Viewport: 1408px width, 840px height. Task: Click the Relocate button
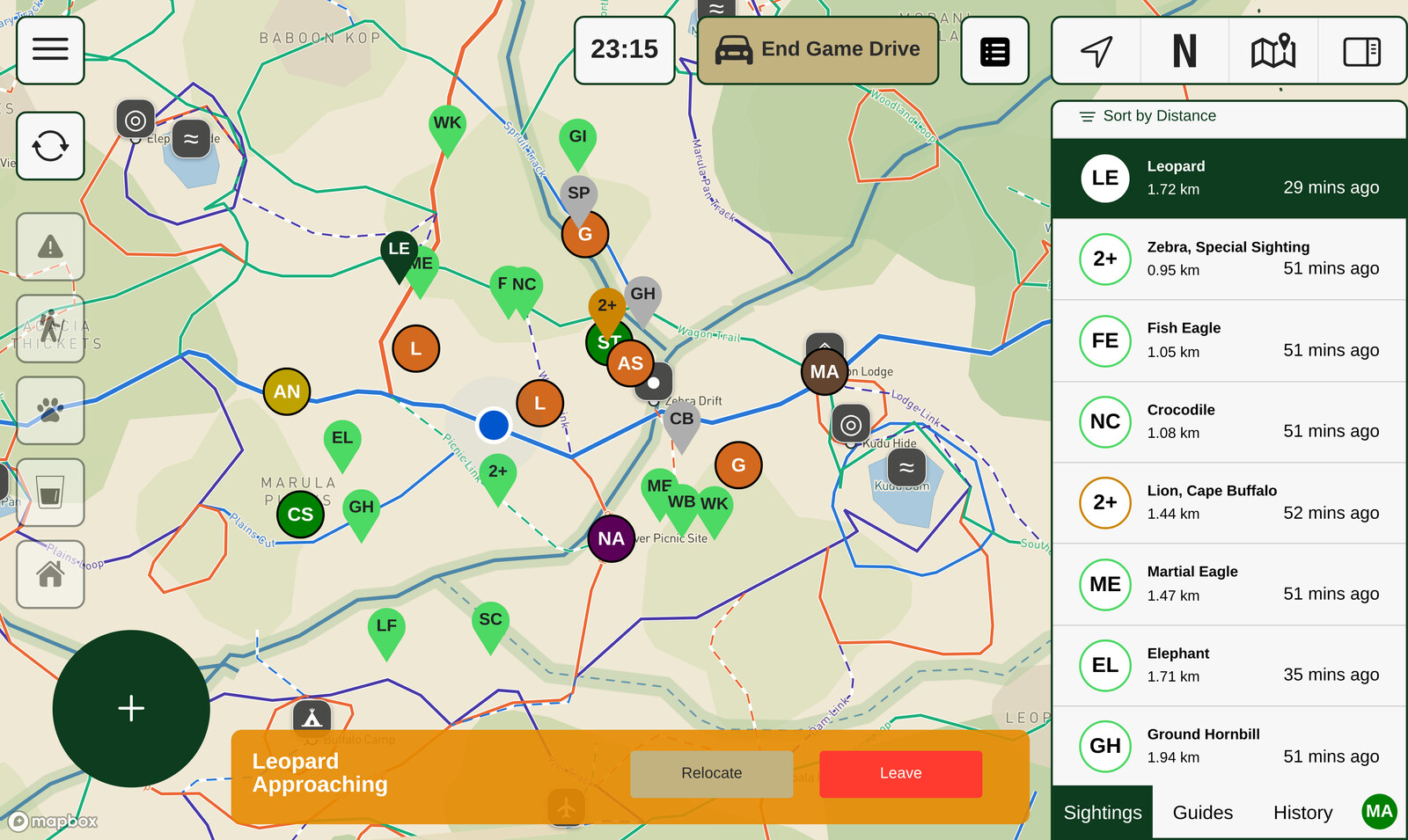pos(711,773)
